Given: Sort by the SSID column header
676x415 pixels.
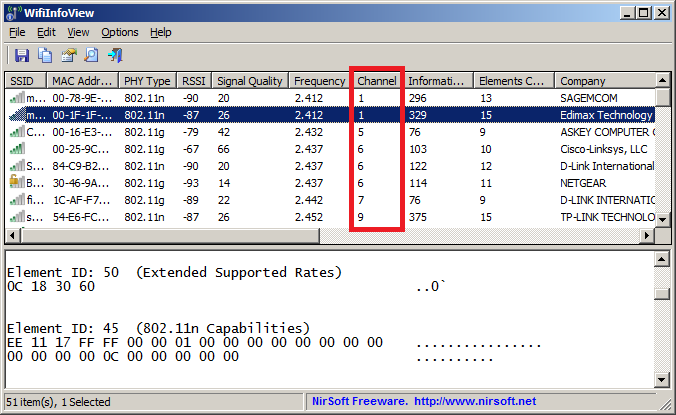Looking at the screenshot, I should [x=26, y=81].
